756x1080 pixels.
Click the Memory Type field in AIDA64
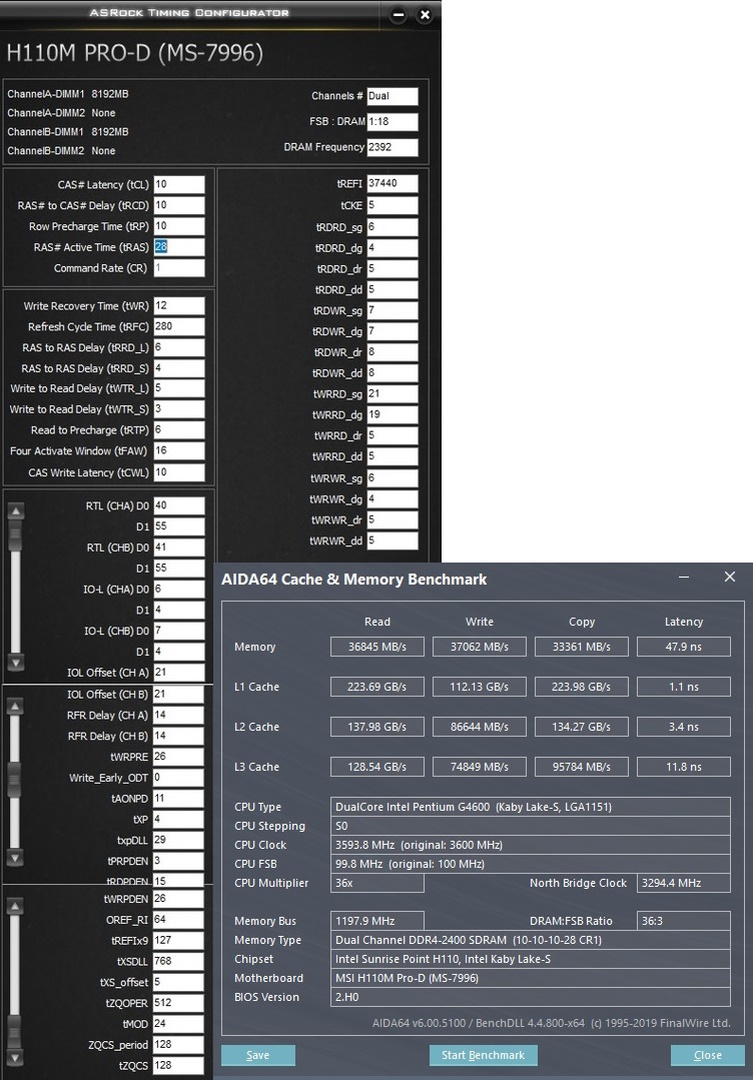point(530,940)
